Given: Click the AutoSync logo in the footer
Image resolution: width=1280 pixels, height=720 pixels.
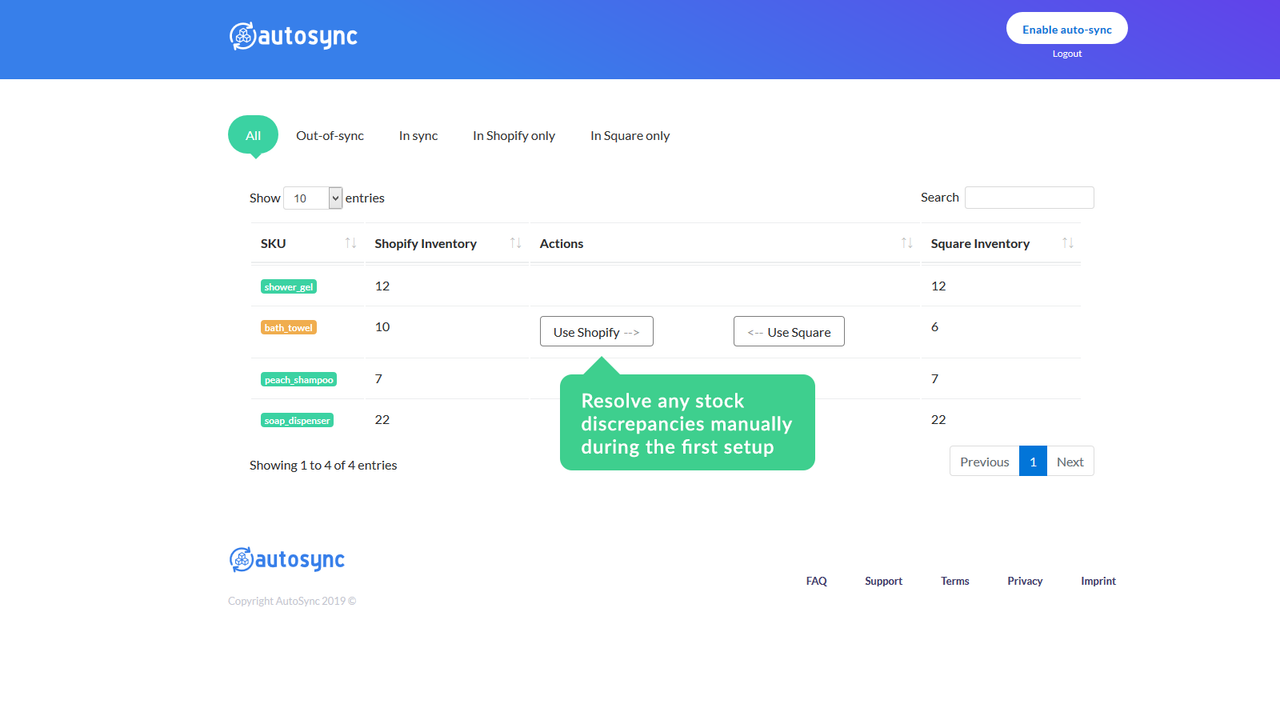Looking at the screenshot, I should pyautogui.click(x=286, y=559).
